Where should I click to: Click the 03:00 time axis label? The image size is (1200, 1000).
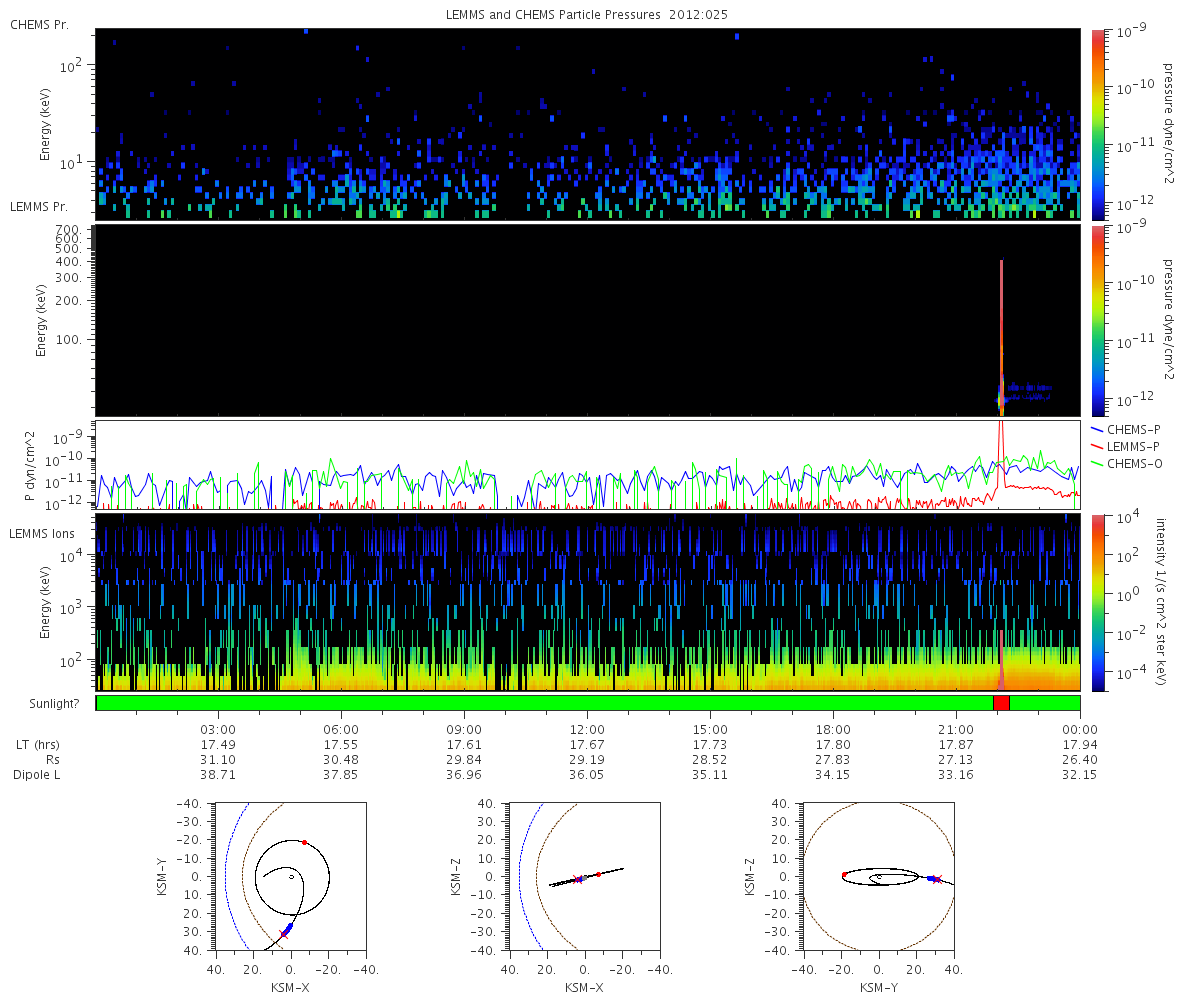pos(218,729)
